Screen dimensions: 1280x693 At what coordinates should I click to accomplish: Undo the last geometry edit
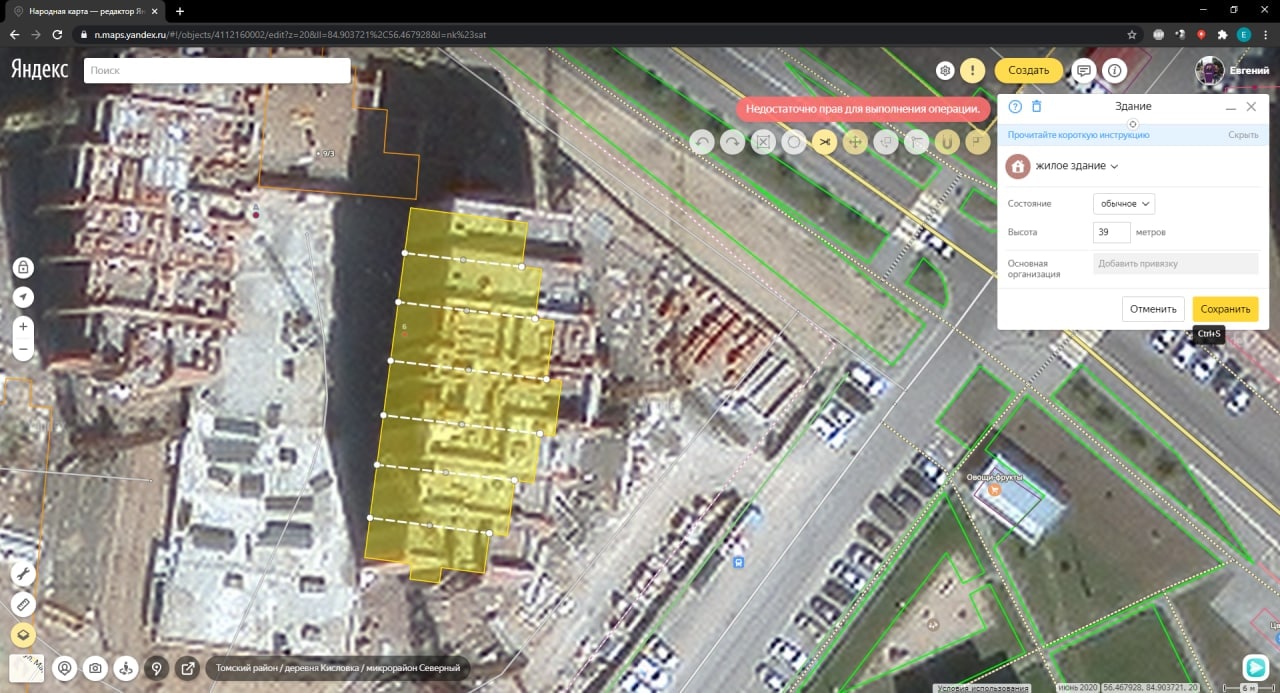click(702, 142)
